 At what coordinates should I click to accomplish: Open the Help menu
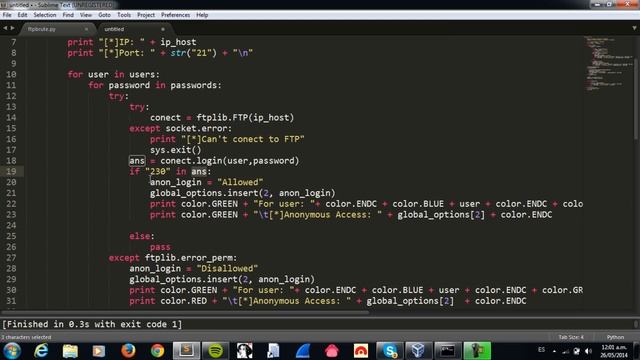[202, 15]
